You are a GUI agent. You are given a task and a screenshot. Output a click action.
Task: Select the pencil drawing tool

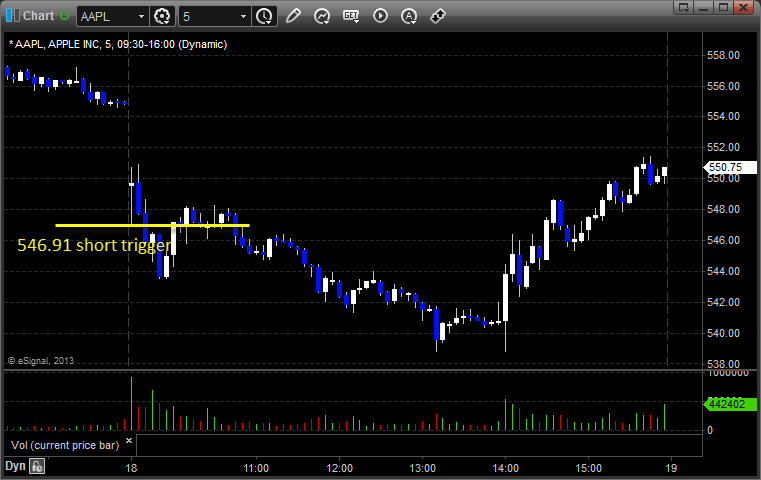coord(293,16)
